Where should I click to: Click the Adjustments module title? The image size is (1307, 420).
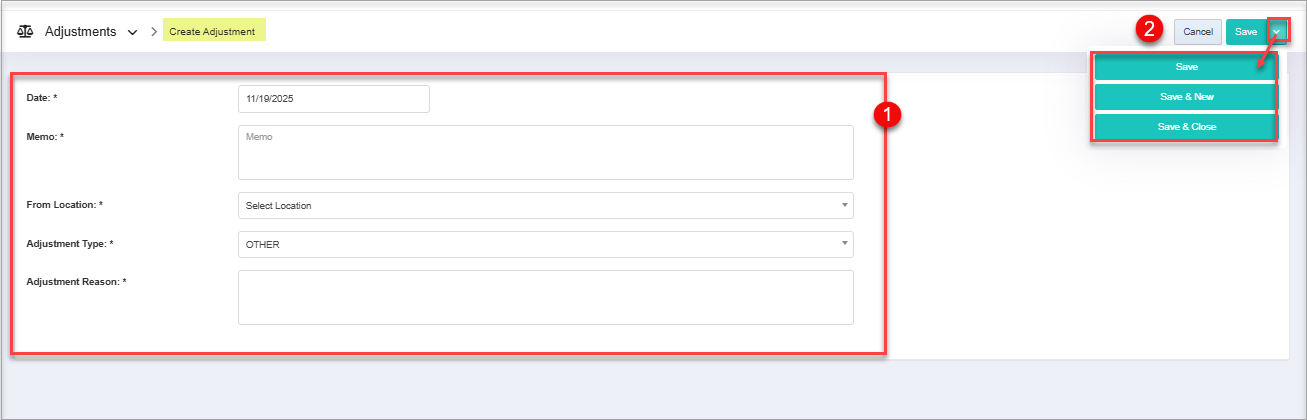click(x=80, y=31)
